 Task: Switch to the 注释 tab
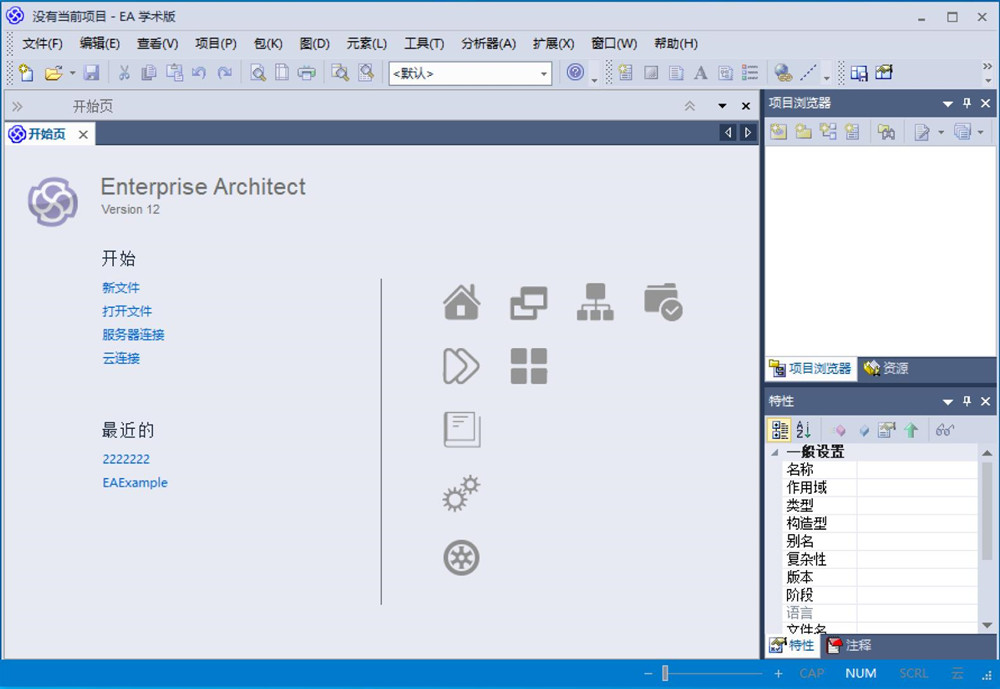pyautogui.click(x=849, y=645)
